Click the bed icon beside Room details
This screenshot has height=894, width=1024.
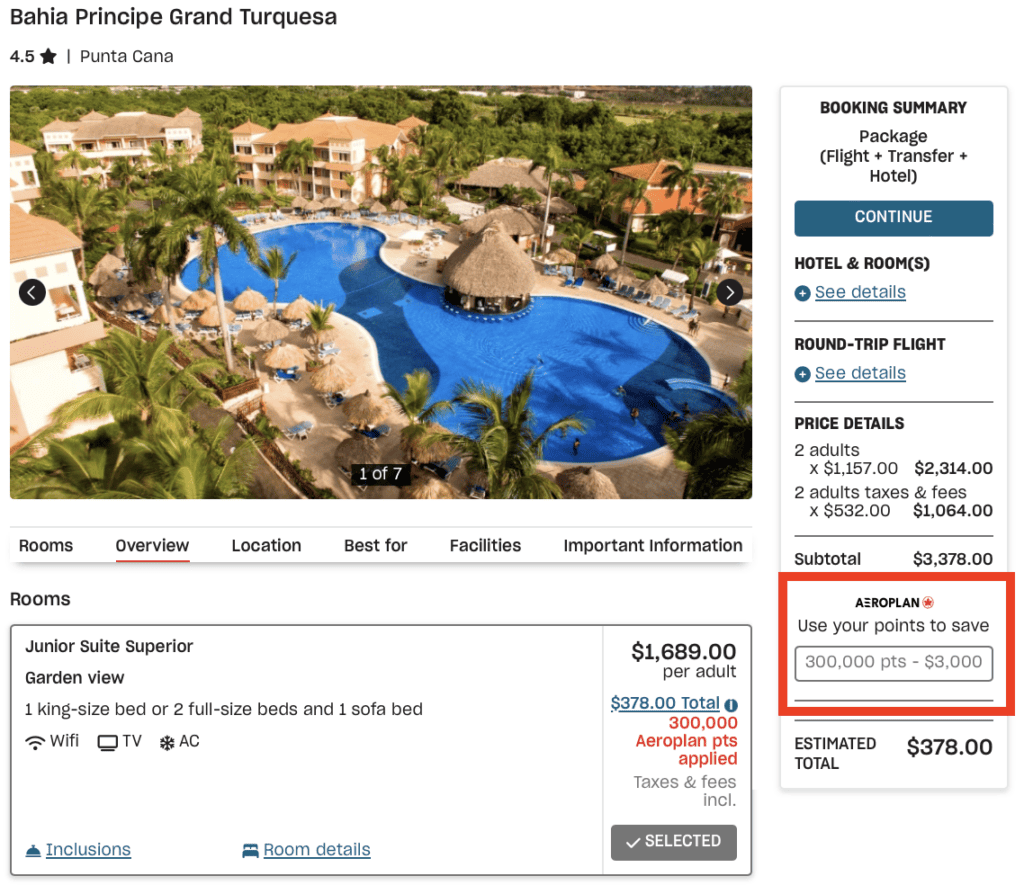pos(250,849)
